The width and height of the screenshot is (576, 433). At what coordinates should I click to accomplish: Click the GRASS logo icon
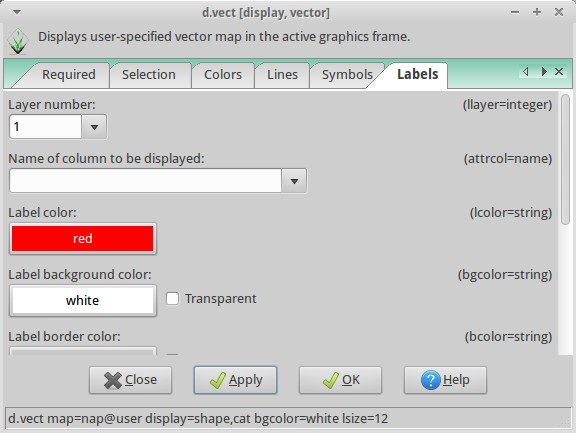18,42
